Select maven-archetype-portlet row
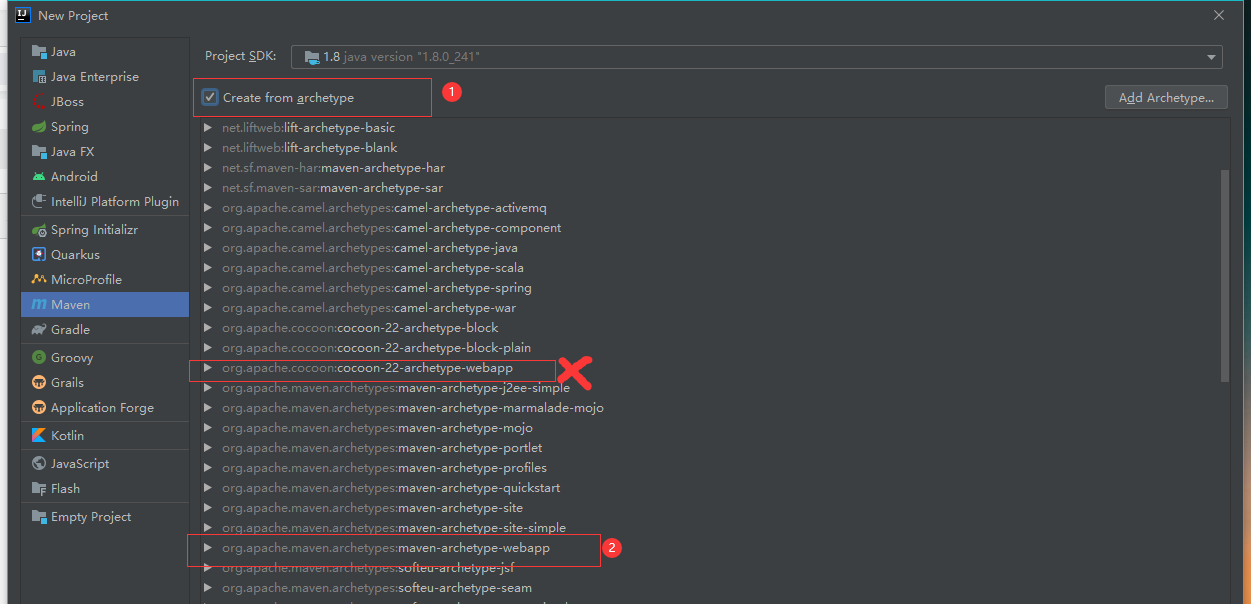This screenshot has width=1251, height=604. coord(708,448)
